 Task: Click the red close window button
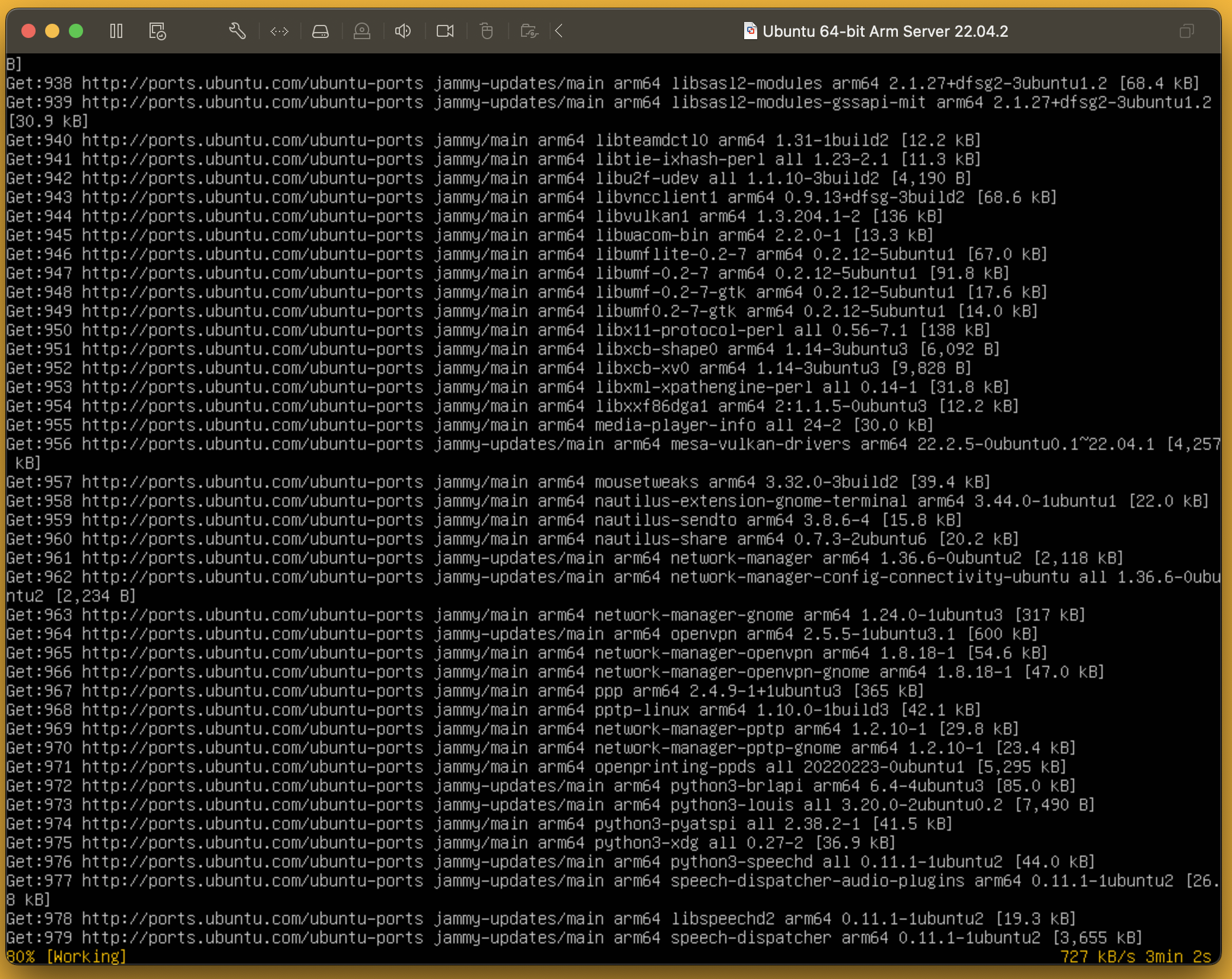(28, 31)
